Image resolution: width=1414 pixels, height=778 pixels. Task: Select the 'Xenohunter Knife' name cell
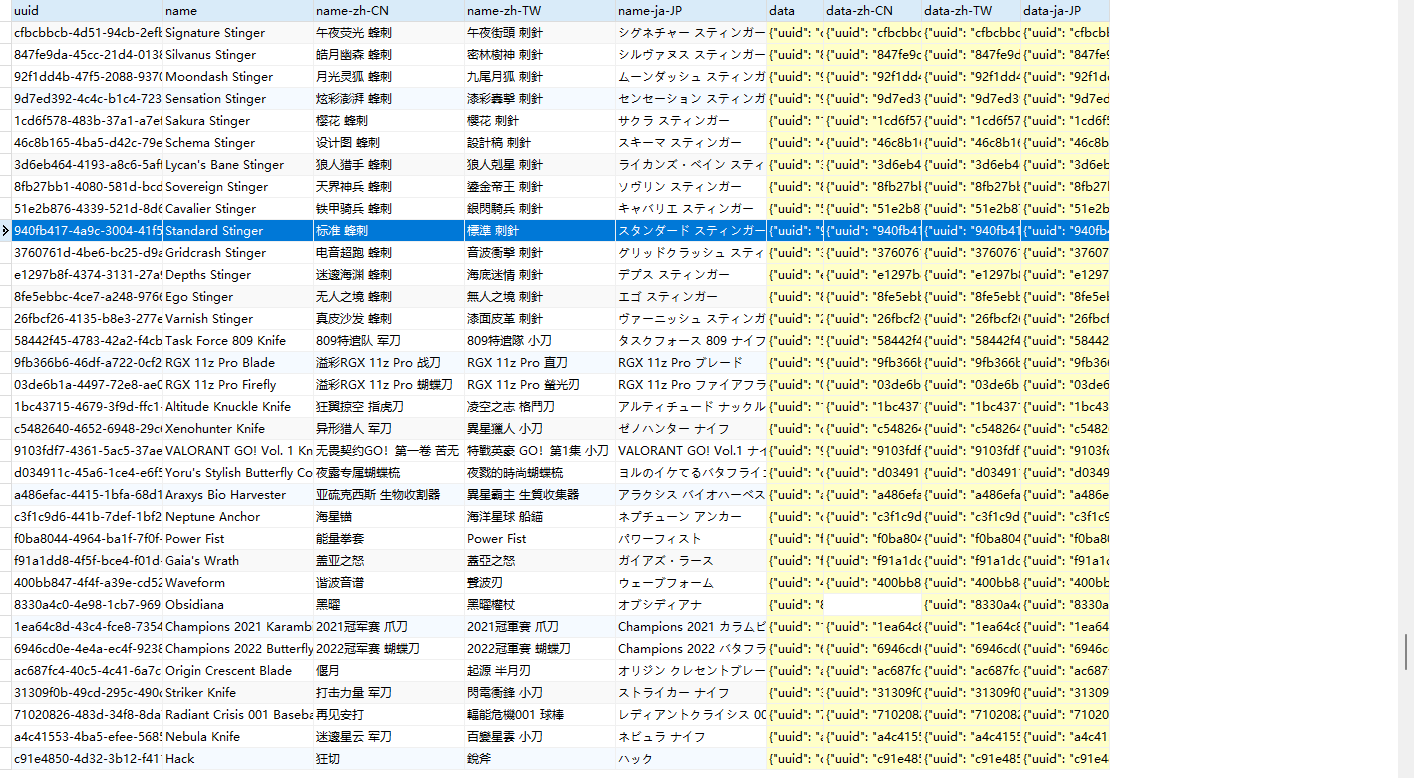pyautogui.click(x=237, y=429)
